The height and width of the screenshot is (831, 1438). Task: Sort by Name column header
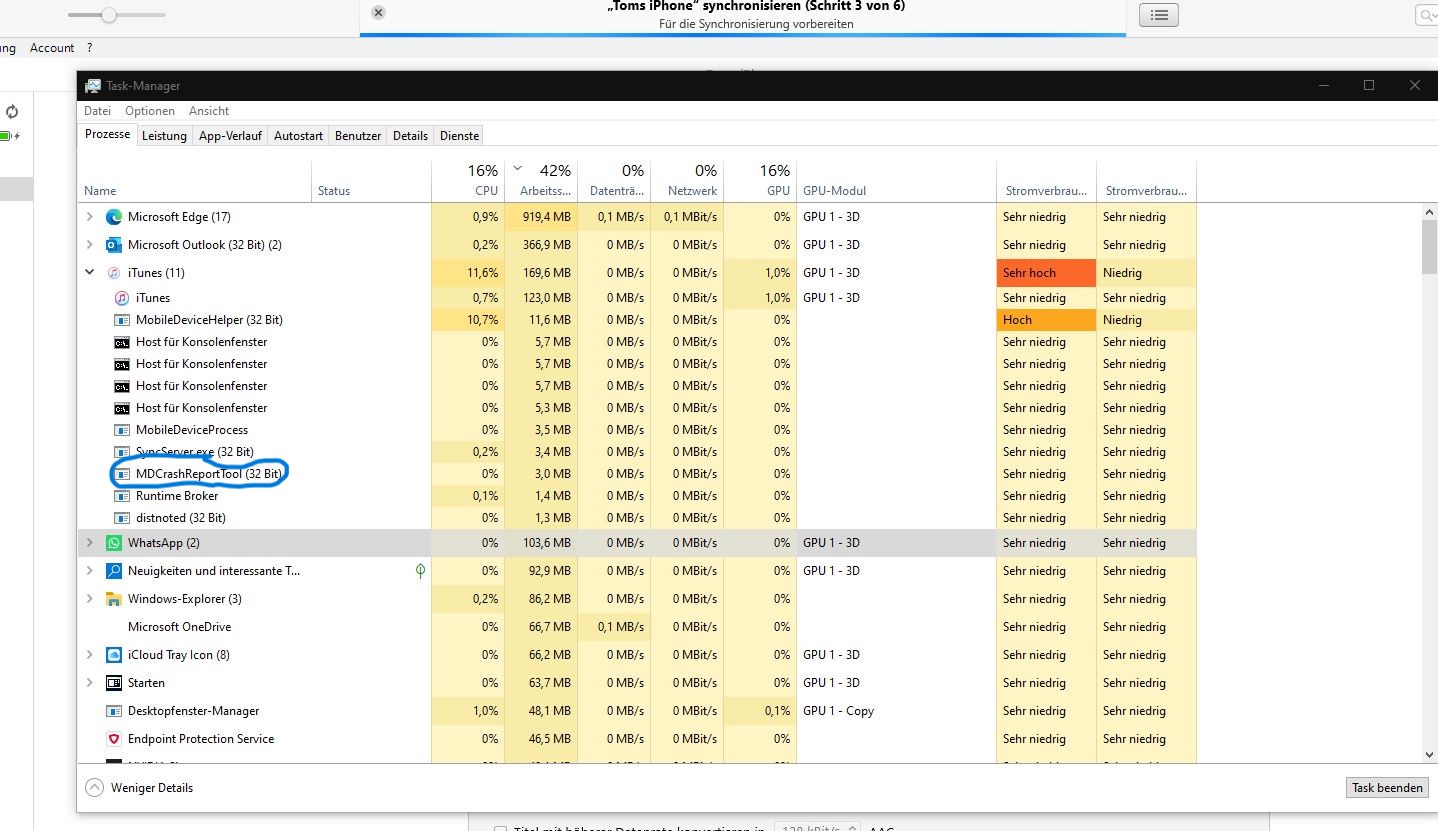(195, 180)
